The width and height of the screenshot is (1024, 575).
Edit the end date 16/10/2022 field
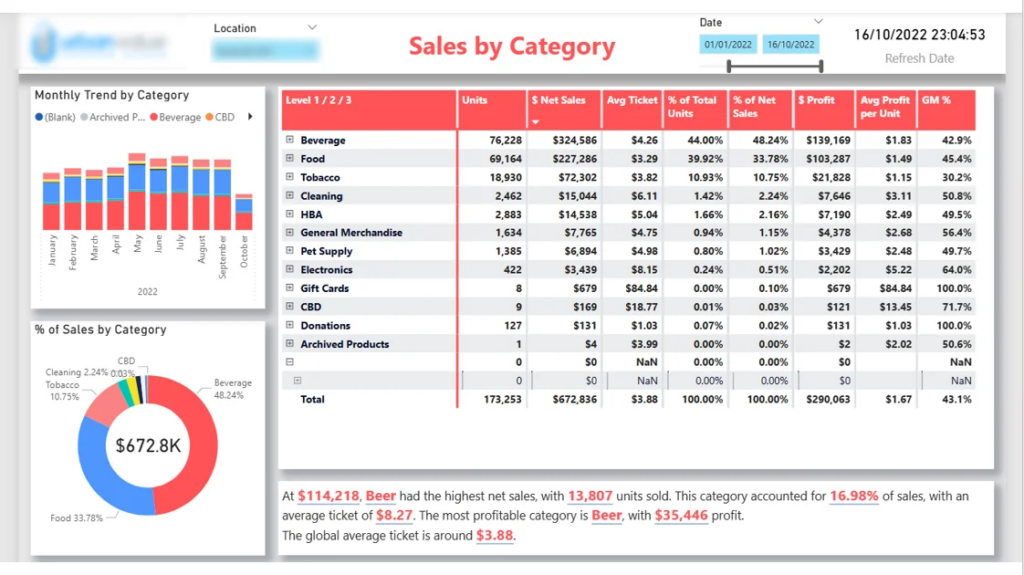pyautogui.click(x=790, y=44)
